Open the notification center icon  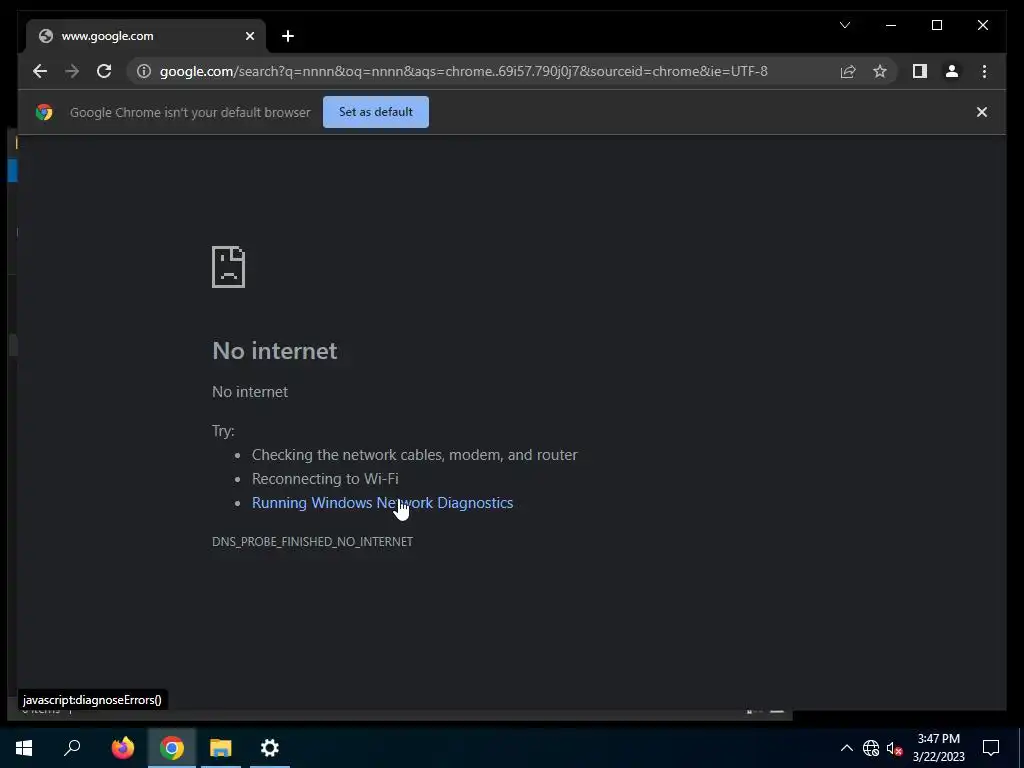(x=991, y=748)
